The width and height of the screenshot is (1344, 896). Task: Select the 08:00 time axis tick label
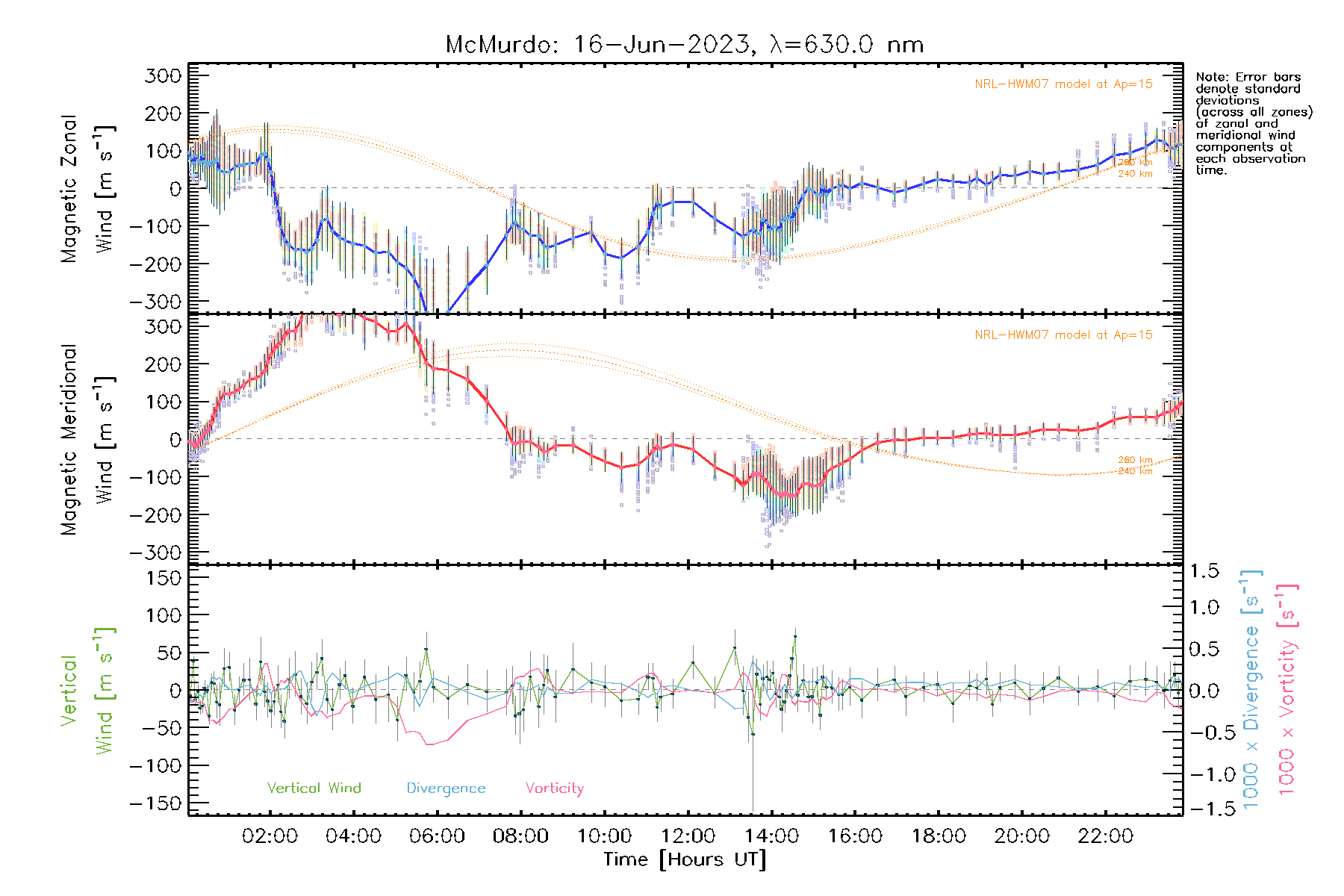(520, 836)
